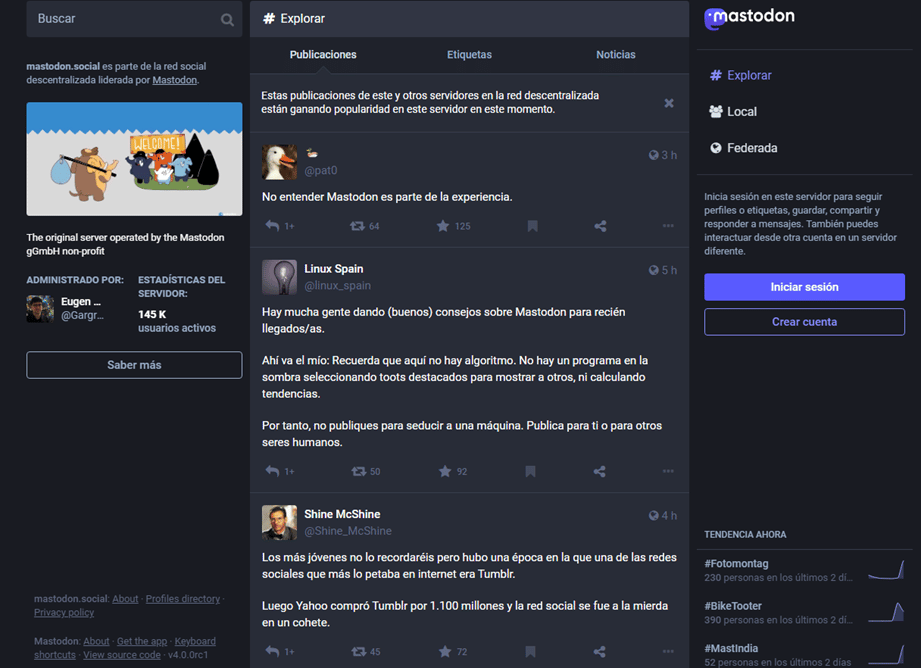Open the Get the app link
921x668 pixels.
[142, 641]
